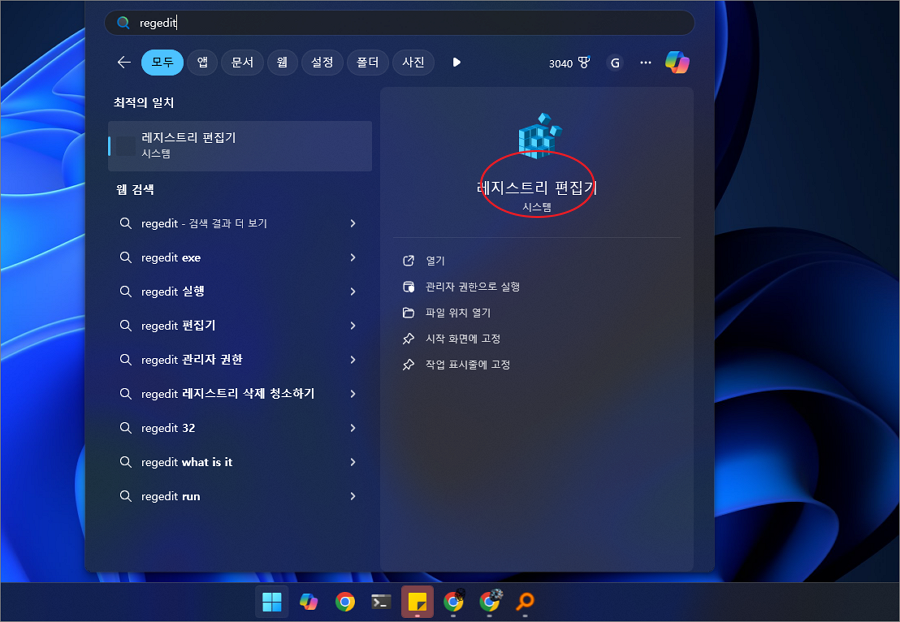Click the magnifier beside 'regedit run'
This screenshot has height=622, width=900.
pos(125,496)
